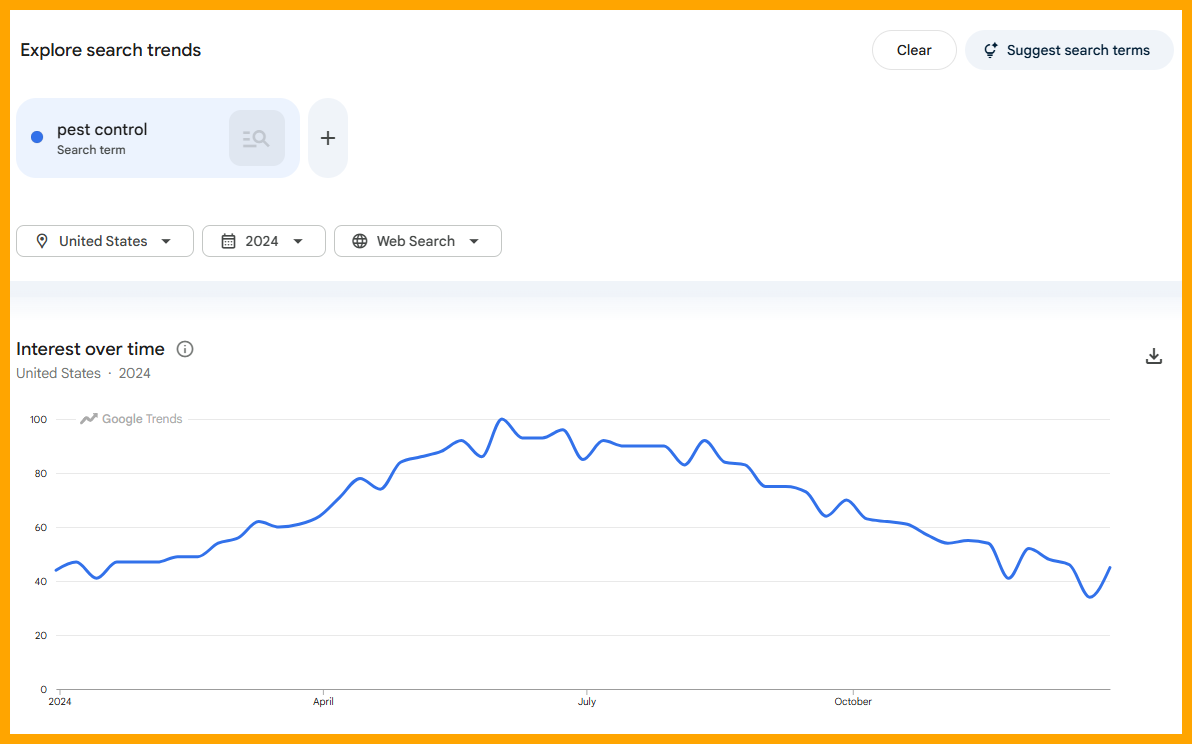
Task: Add a comparison term using the plus icon
Action: pyautogui.click(x=327, y=137)
